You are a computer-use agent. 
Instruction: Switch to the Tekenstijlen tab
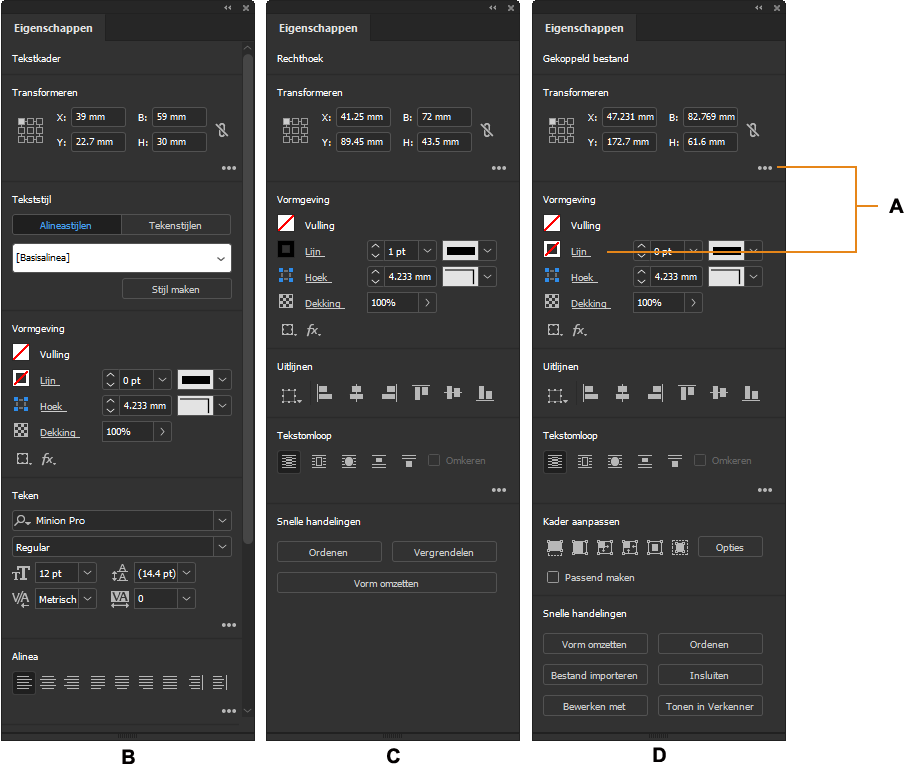point(175,225)
